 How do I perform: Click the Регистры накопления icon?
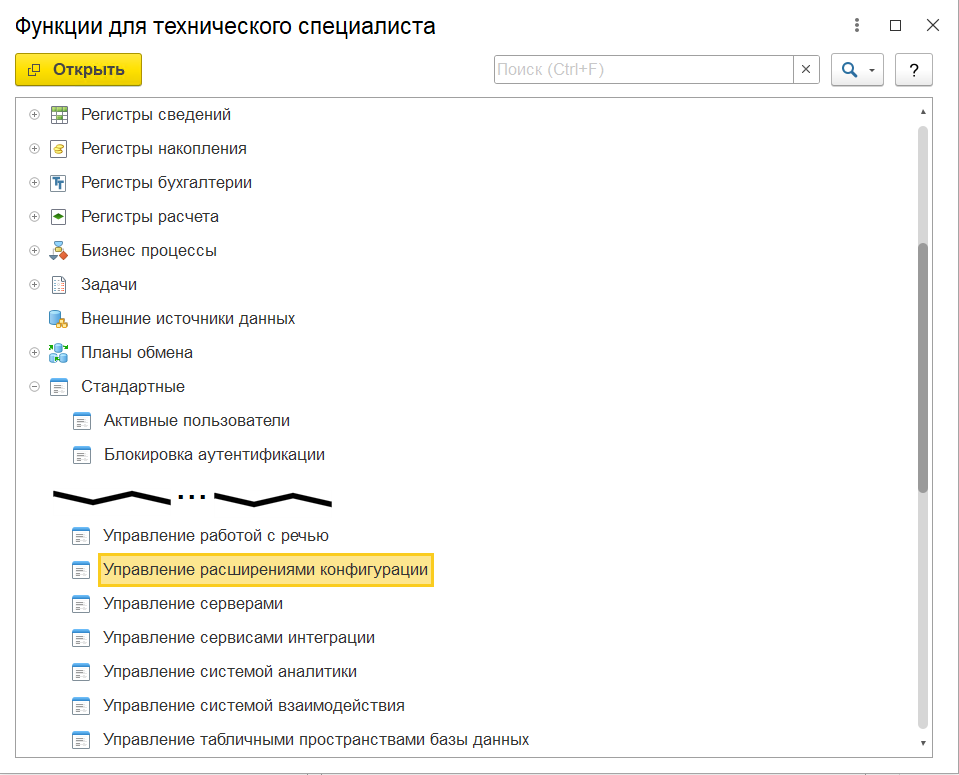59,149
